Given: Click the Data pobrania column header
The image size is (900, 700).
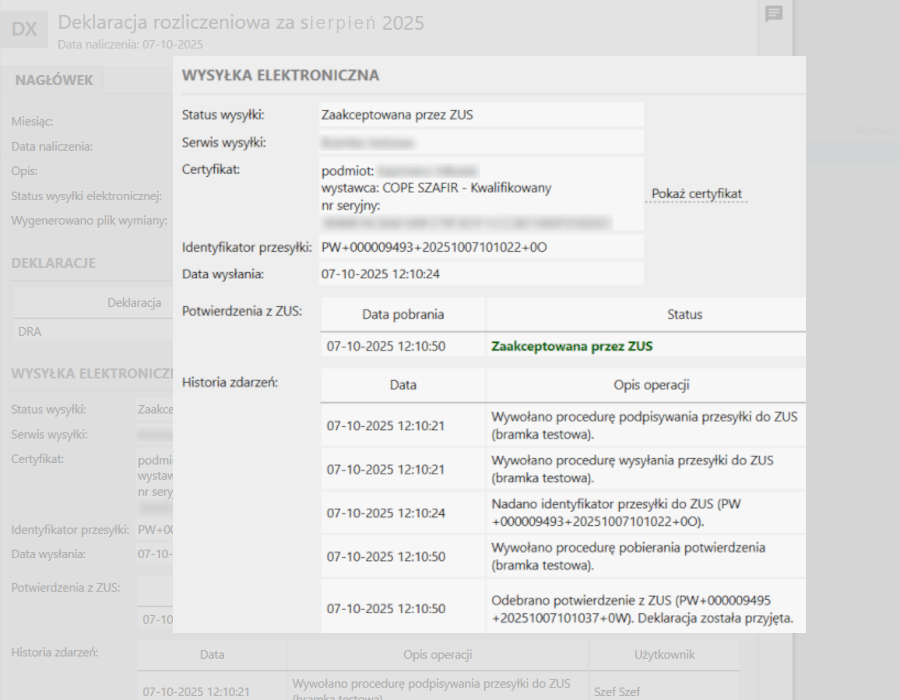Looking at the screenshot, I should [x=403, y=314].
